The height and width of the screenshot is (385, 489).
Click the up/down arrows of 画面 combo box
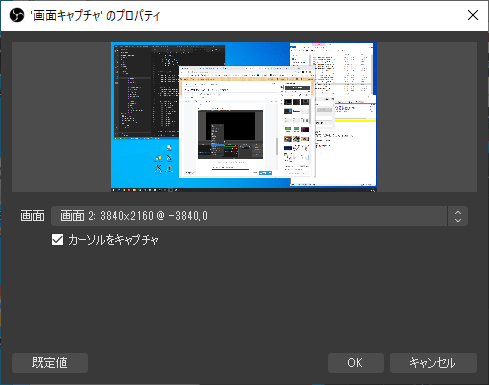pyautogui.click(x=458, y=216)
